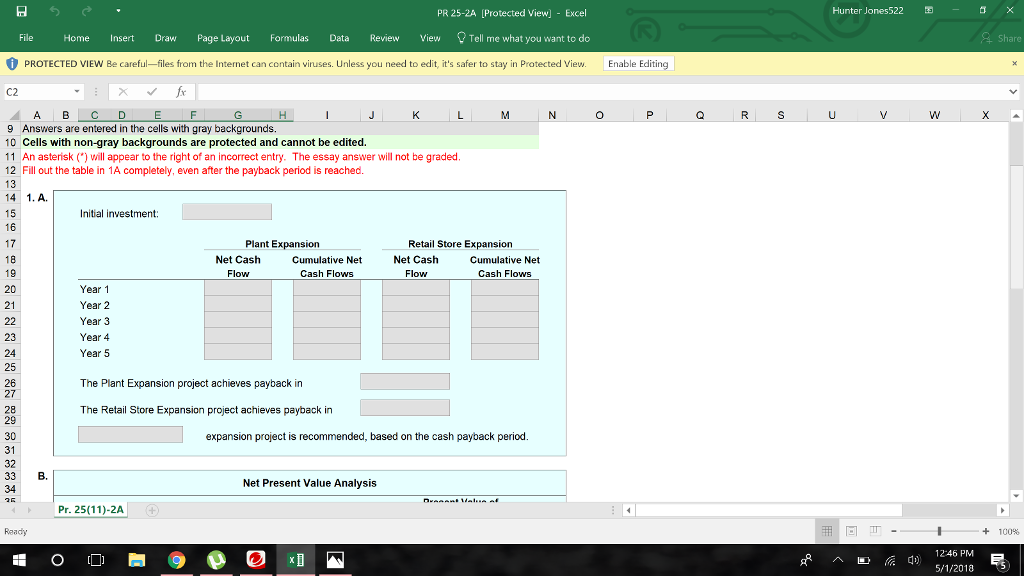The image size is (1024, 576).
Task: Select row 15 header
Action: pos(10,214)
